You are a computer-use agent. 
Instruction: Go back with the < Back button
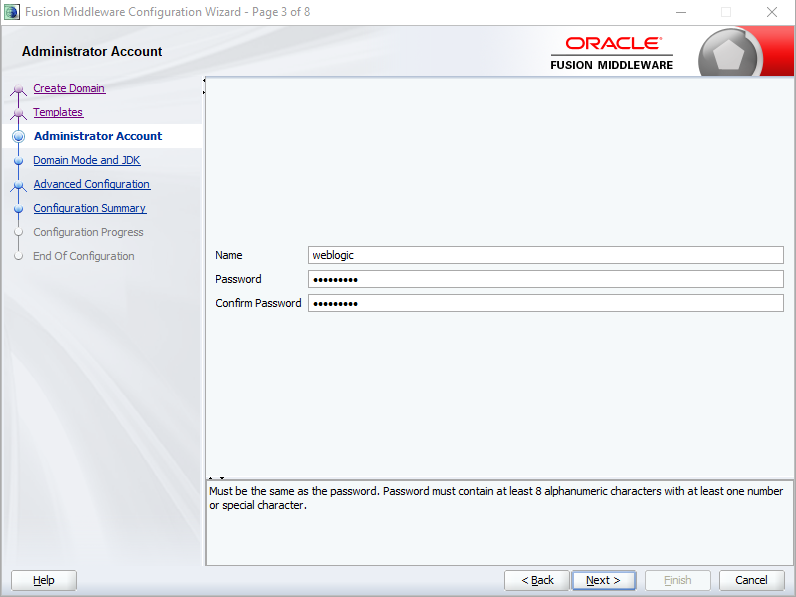pyautogui.click(x=537, y=580)
